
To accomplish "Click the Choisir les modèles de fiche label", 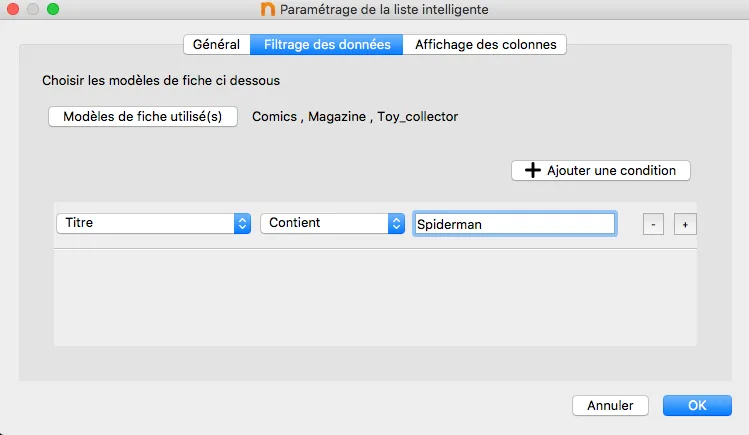I will [161, 78].
